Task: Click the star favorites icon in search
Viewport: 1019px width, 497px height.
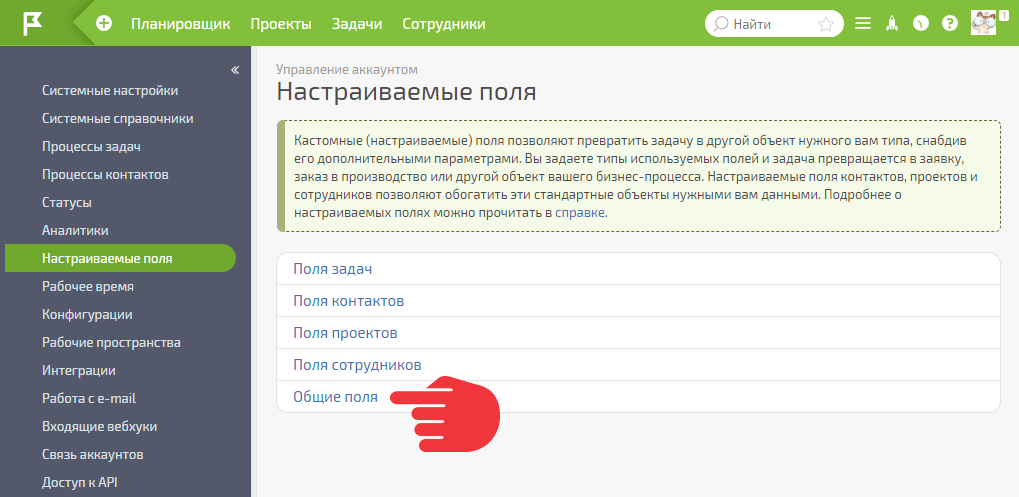Action: click(825, 25)
